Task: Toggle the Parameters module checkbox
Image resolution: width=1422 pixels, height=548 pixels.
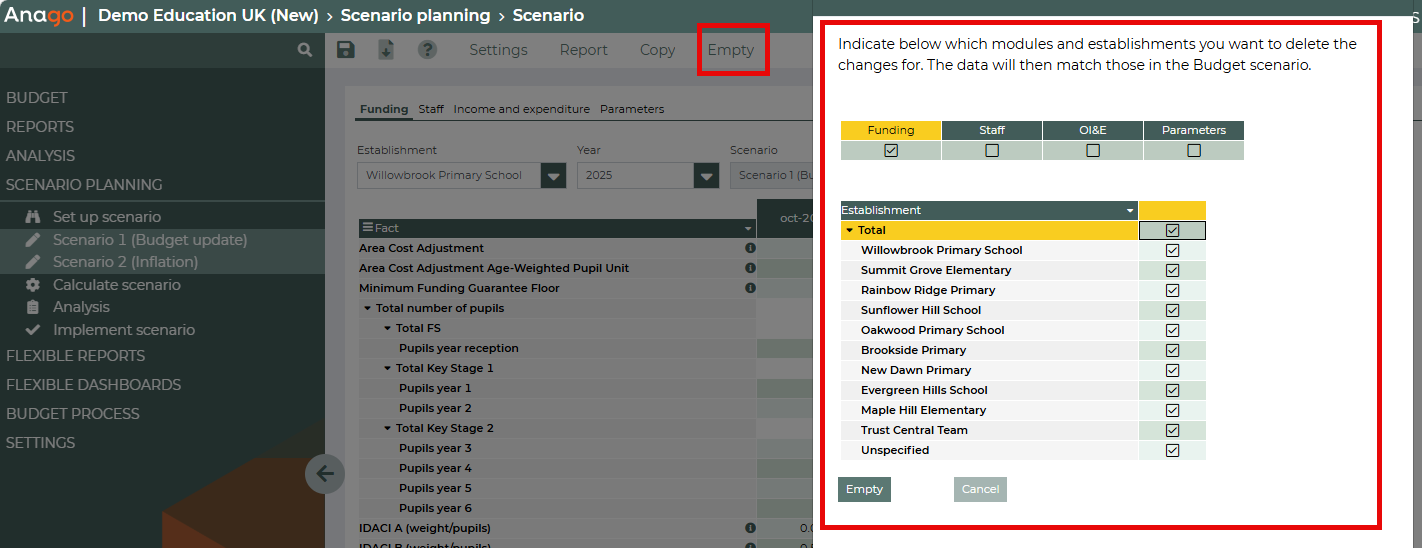Action: tap(1193, 151)
